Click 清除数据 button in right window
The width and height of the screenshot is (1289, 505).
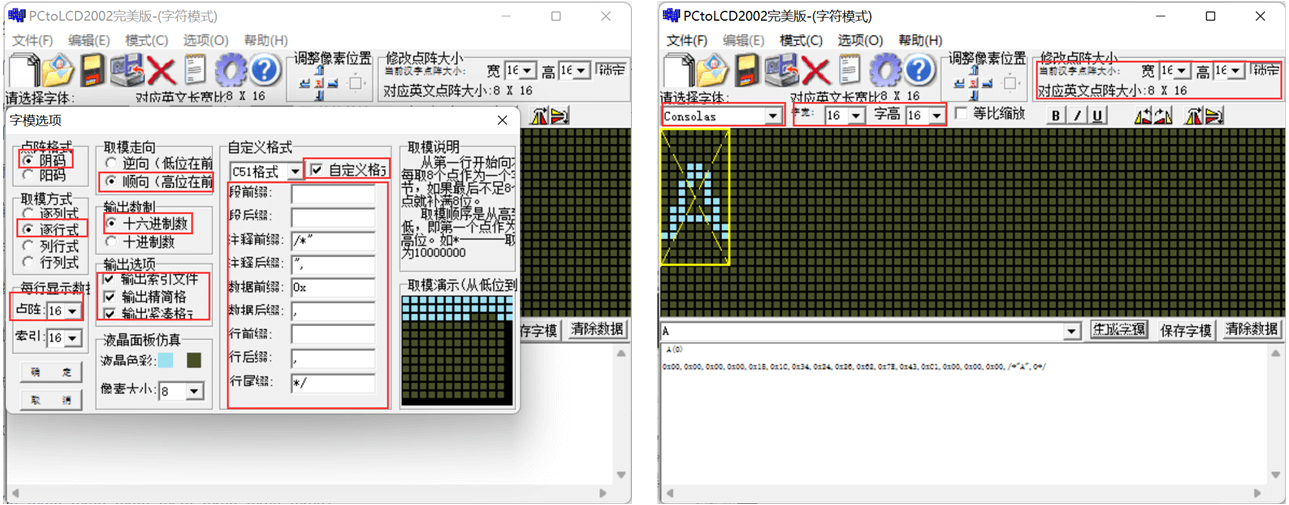(x=1252, y=329)
